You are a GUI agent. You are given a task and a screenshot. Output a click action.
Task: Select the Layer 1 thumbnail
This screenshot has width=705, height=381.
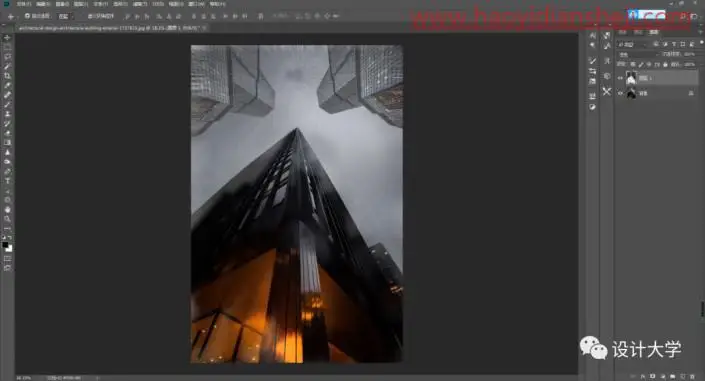[x=631, y=78]
